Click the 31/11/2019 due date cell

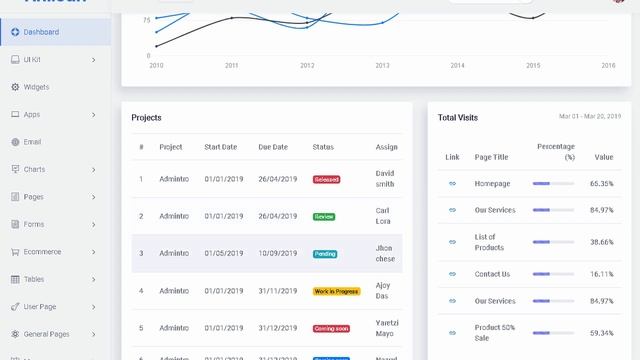click(278, 291)
